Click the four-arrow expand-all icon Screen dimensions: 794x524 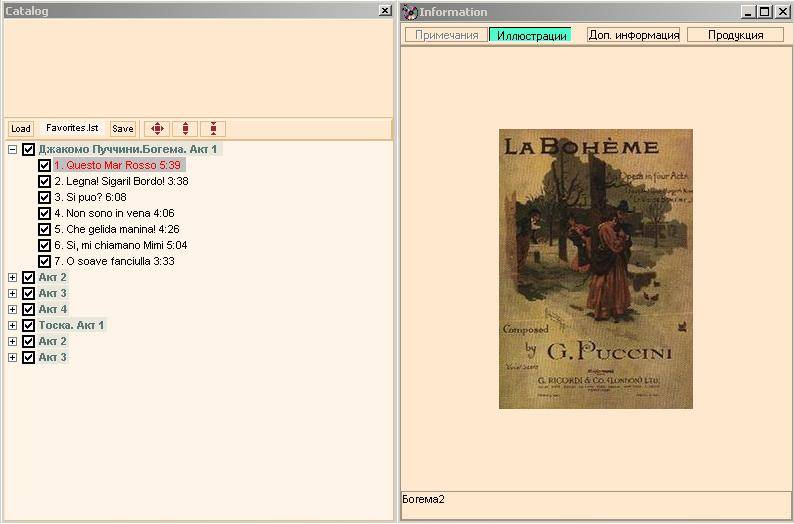pos(157,129)
